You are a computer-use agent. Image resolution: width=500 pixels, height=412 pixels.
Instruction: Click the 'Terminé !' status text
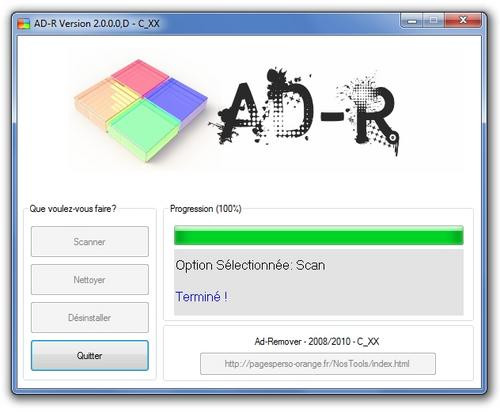pyautogui.click(x=201, y=296)
